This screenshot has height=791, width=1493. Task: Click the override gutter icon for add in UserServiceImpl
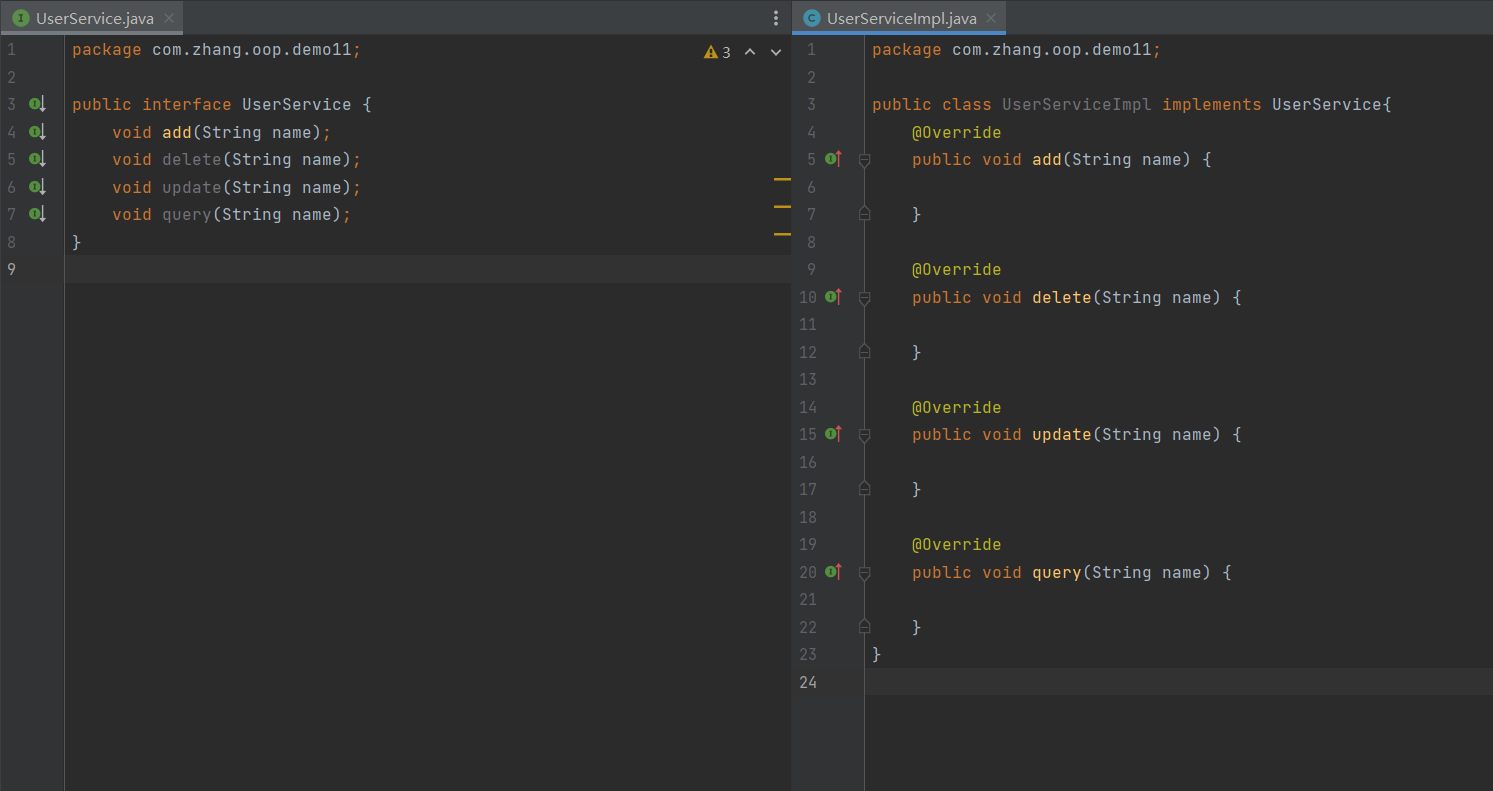pyautogui.click(x=833, y=159)
